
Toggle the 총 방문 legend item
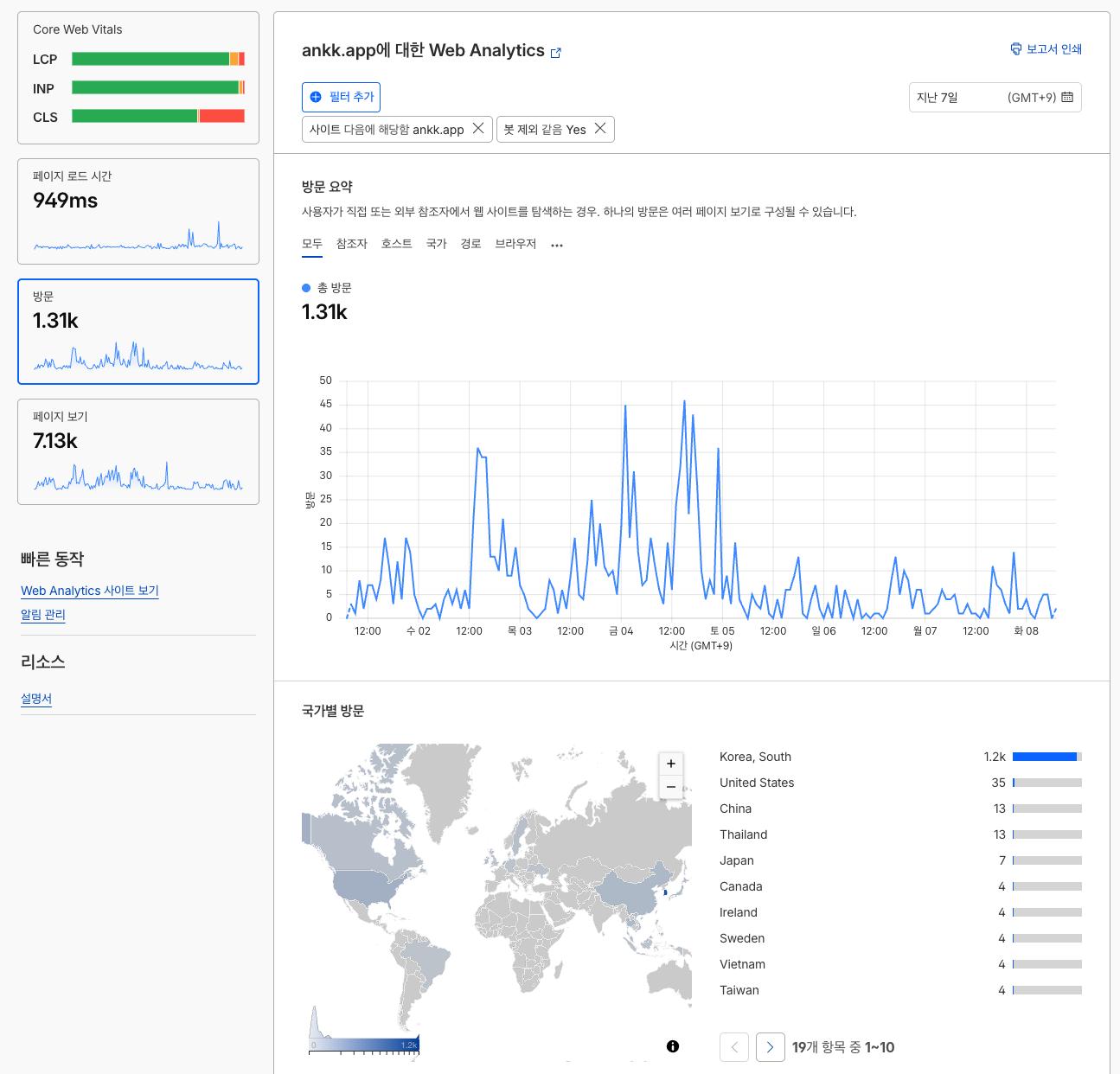pyautogui.click(x=327, y=288)
